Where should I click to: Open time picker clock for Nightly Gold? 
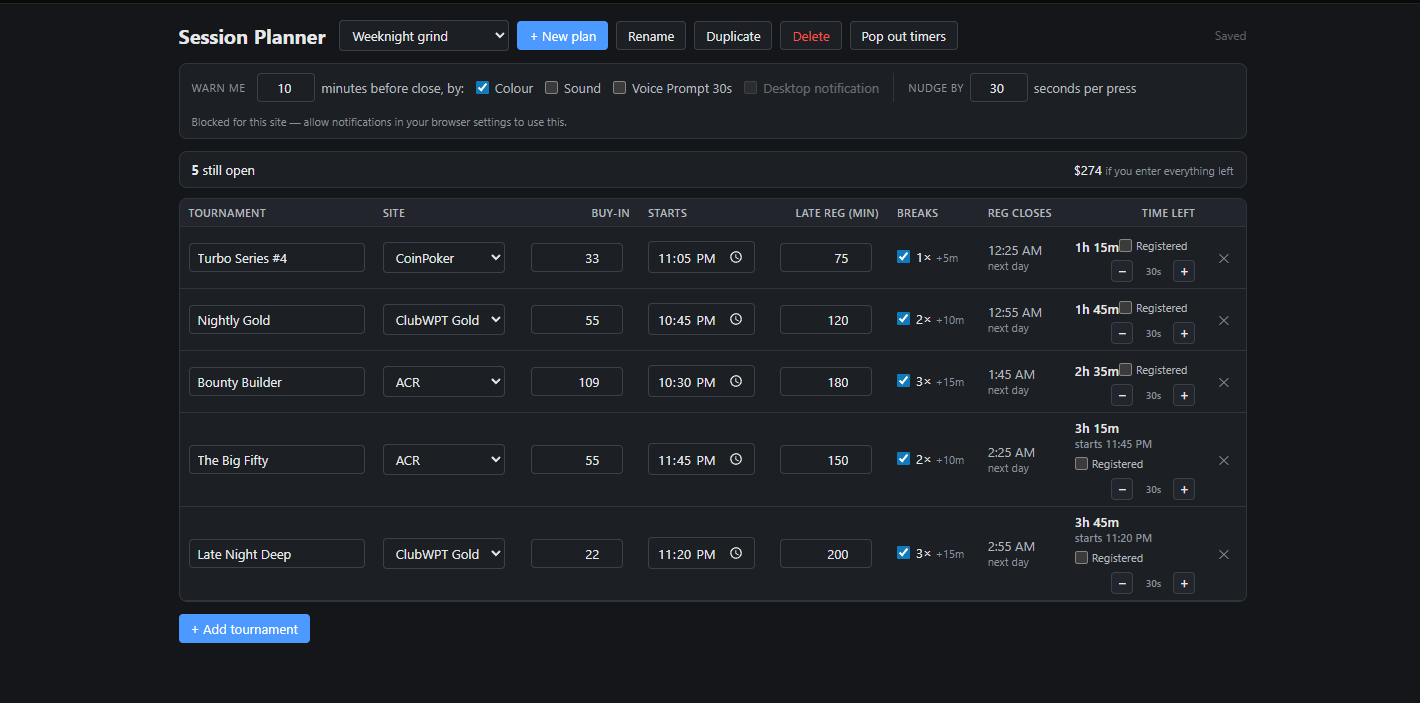pyautogui.click(x=736, y=319)
